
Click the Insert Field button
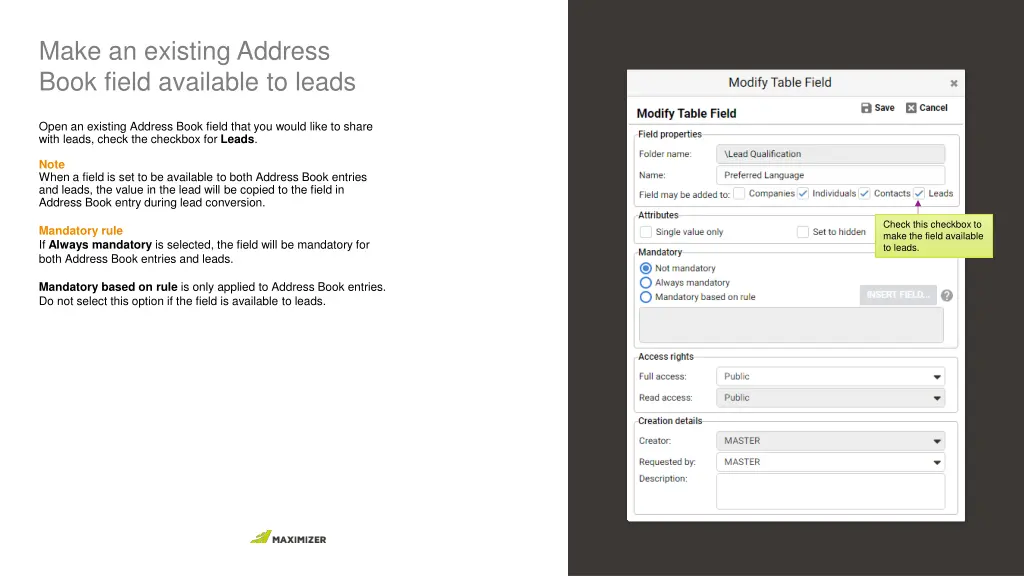click(898, 295)
